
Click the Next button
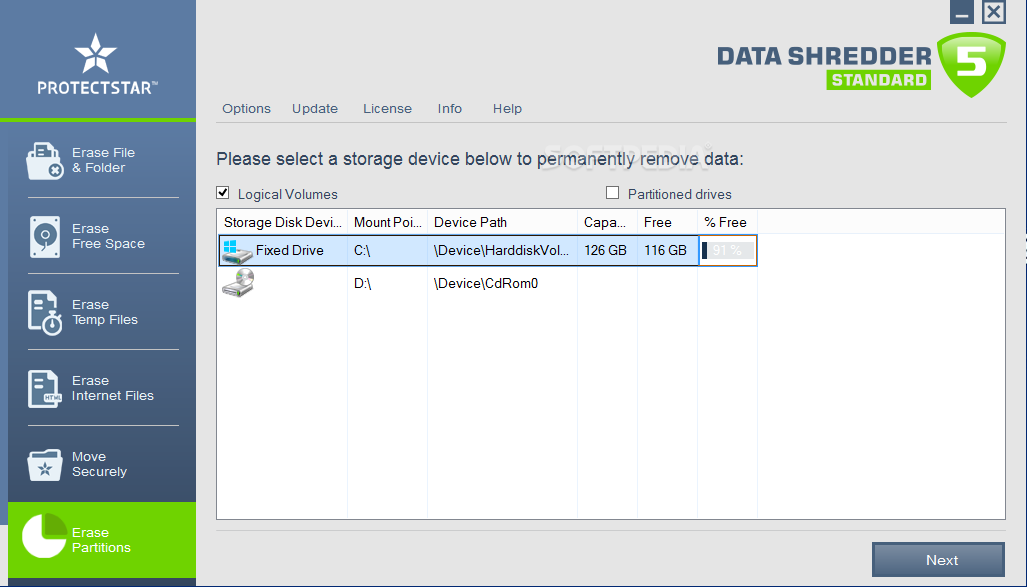coord(939,560)
